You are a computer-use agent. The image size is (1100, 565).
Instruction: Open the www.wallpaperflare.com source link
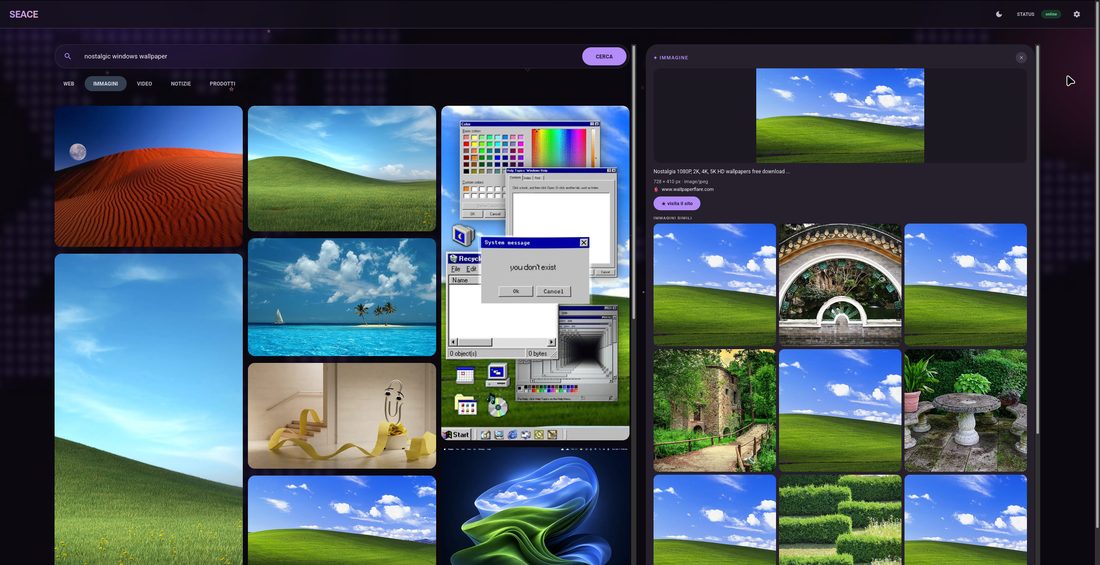688,190
